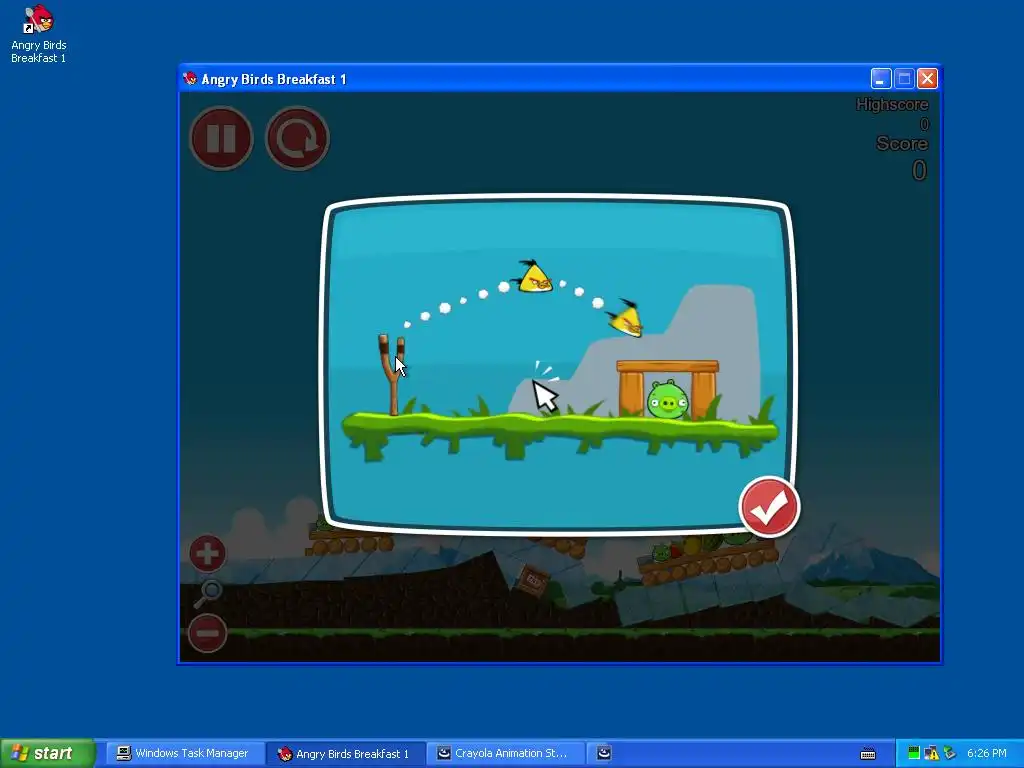The height and width of the screenshot is (768, 1024).
Task: Zoom out with the red minus button
Action: pyautogui.click(x=207, y=633)
